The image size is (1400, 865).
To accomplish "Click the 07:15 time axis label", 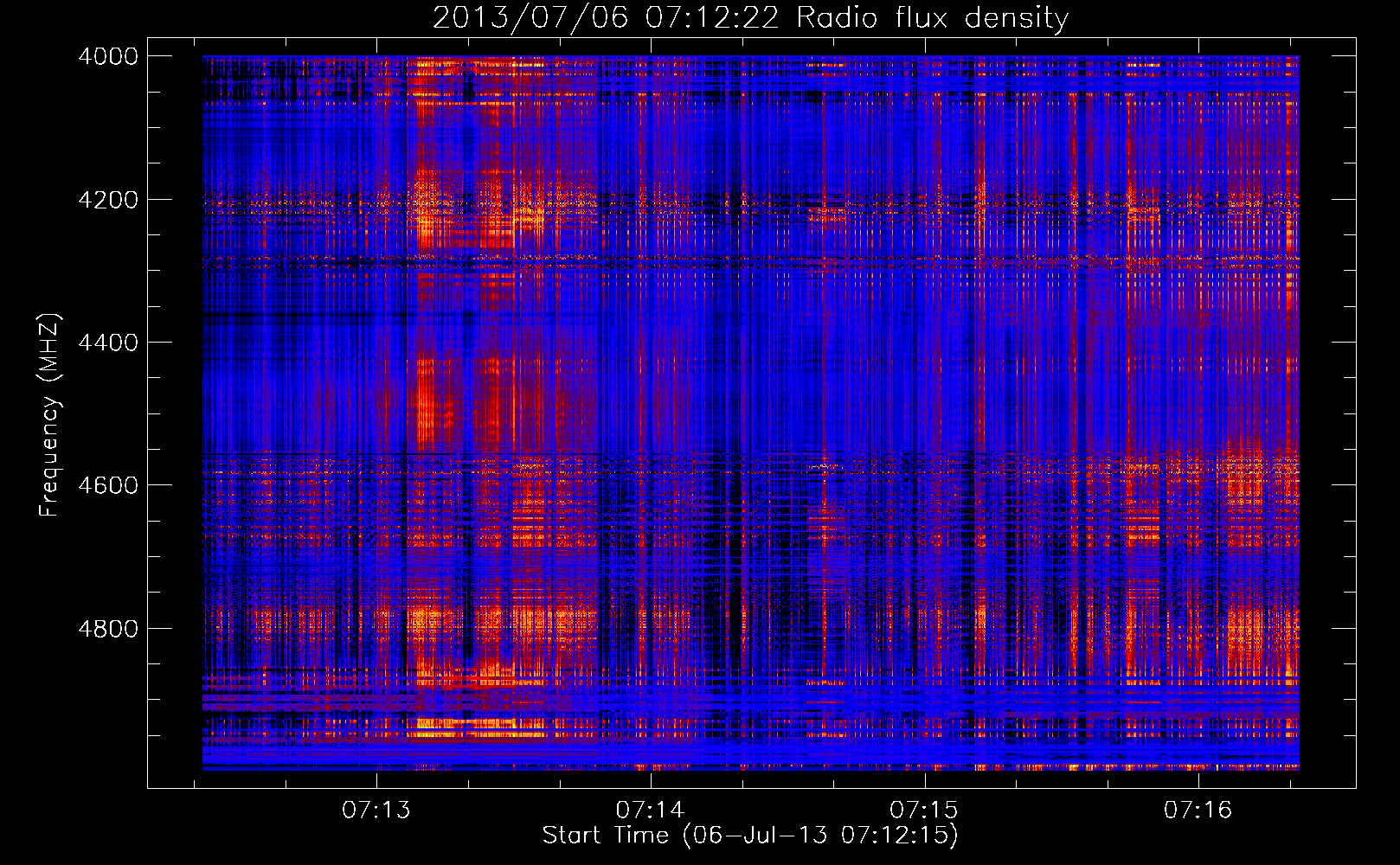I will click(924, 811).
